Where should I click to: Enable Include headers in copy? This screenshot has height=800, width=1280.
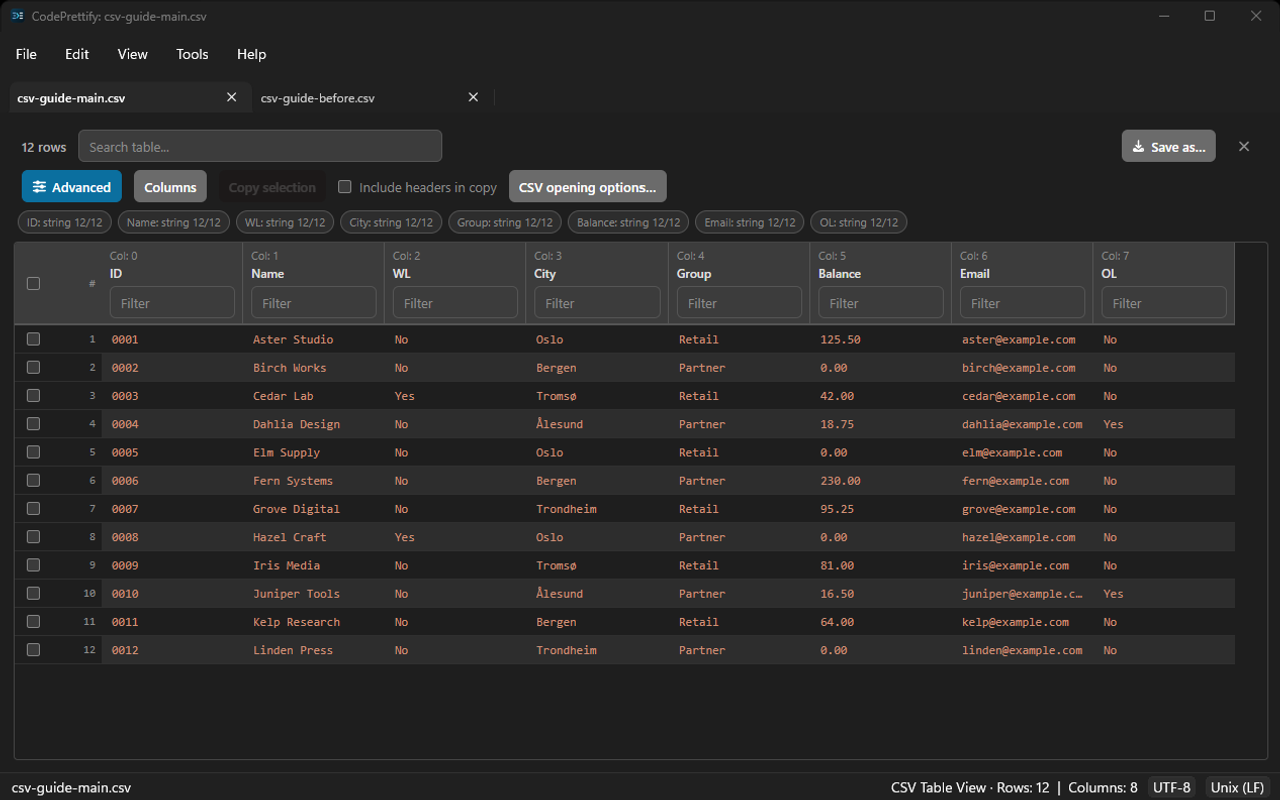345,187
